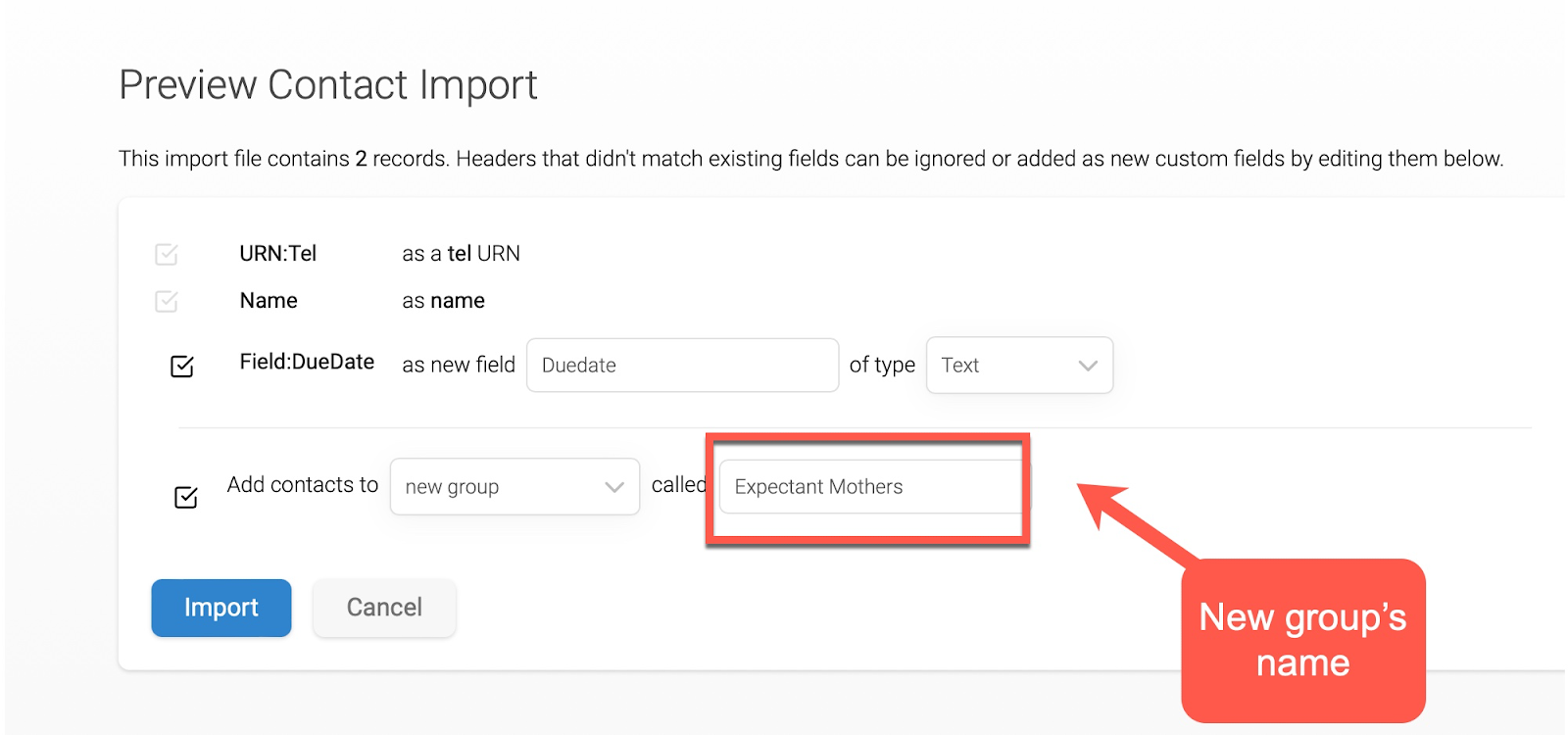
Task: Click the Field:DueDate header label
Action: tap(307, 362)
